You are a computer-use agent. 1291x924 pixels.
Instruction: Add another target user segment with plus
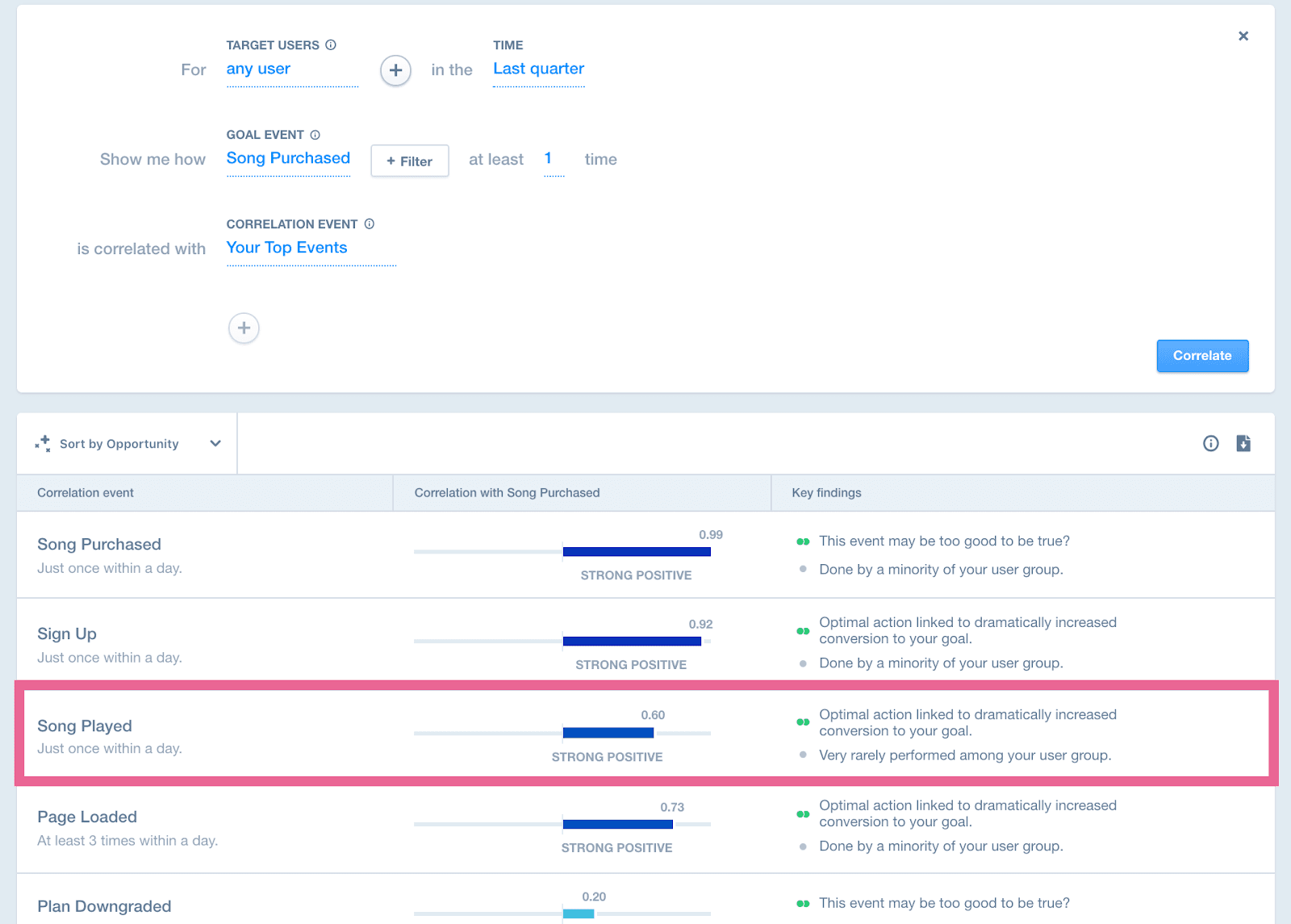pos(395,70)
